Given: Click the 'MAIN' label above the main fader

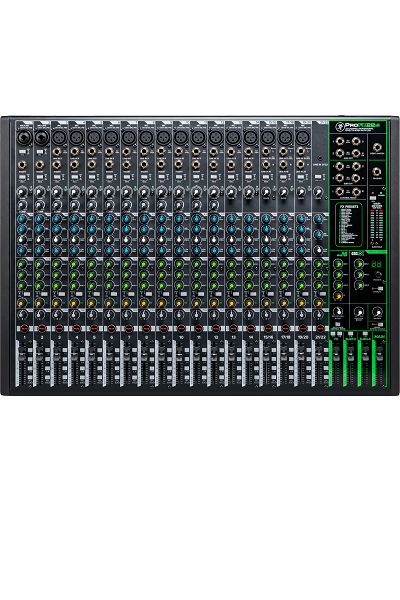Looking at the screenshot, I should tap(379, 336).
